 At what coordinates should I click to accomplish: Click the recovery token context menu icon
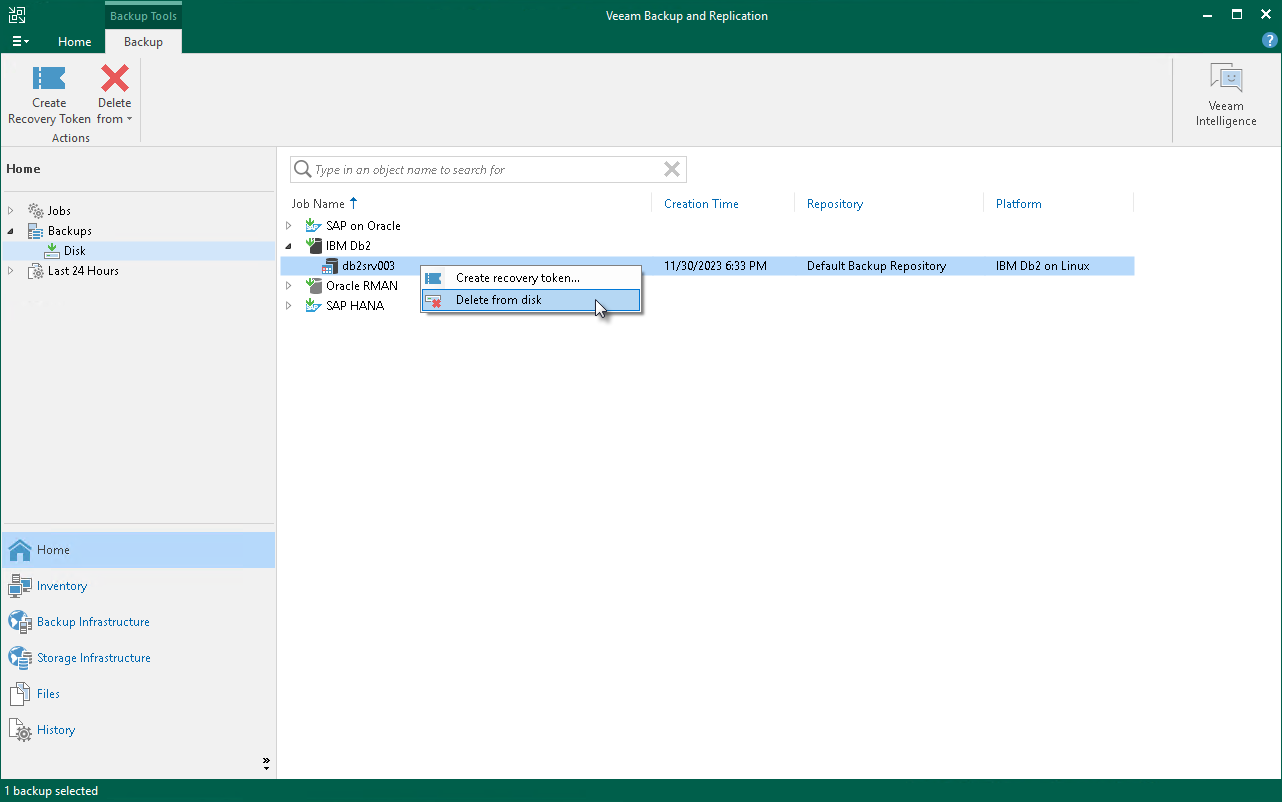434,278
